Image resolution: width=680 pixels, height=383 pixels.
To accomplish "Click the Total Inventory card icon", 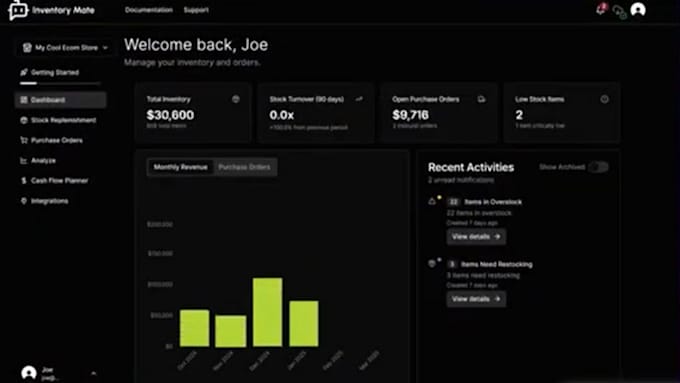I will coord(235,99).
